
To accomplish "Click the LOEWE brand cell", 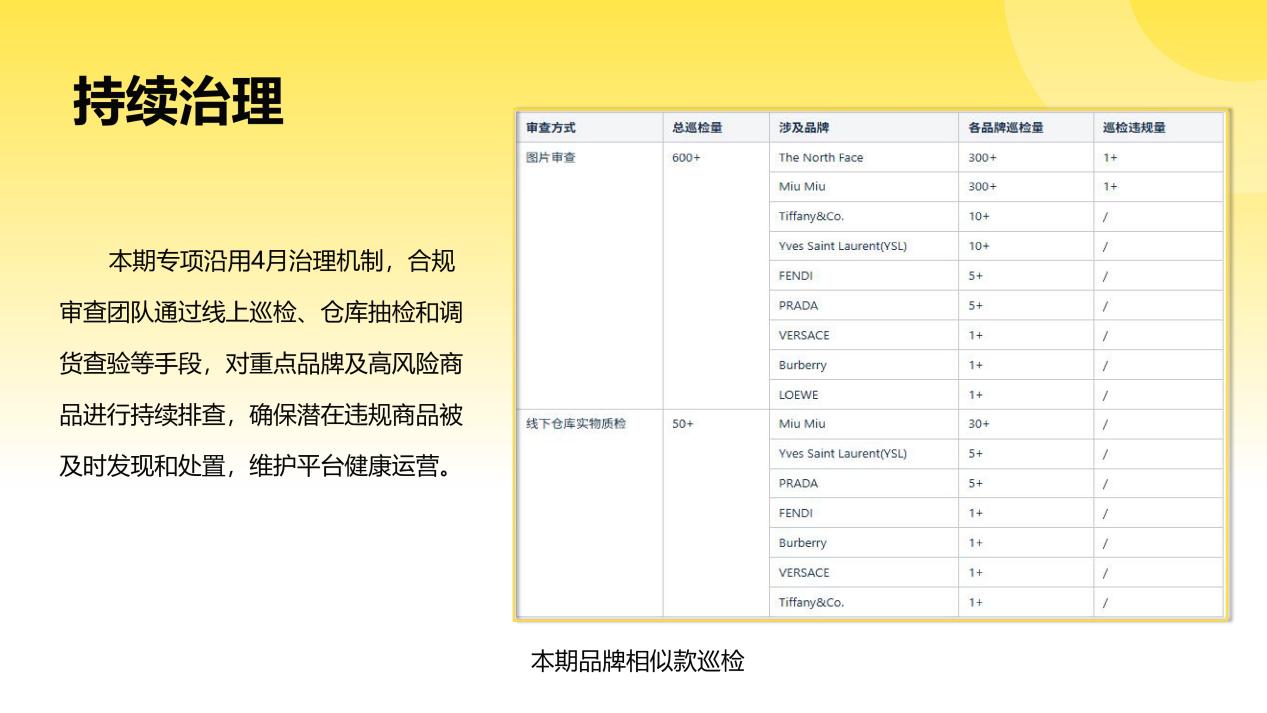I will coord(798,394).
